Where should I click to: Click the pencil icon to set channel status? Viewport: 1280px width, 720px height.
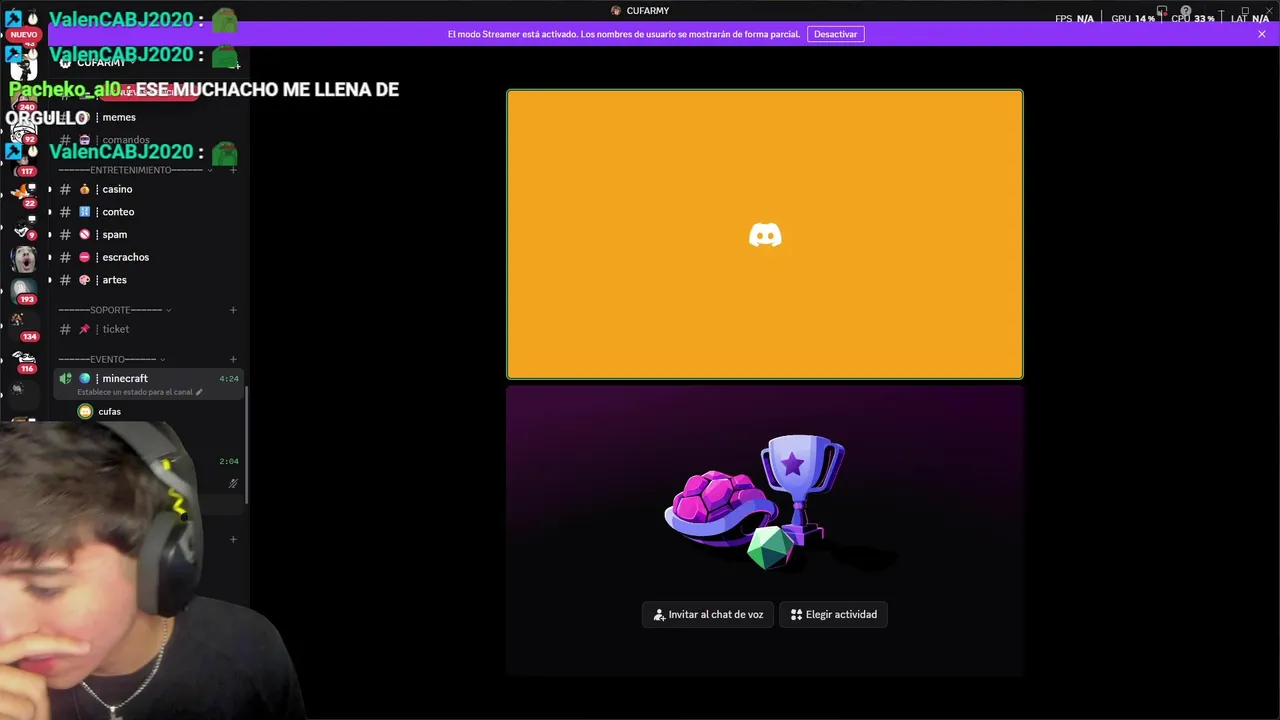point(199,392)
